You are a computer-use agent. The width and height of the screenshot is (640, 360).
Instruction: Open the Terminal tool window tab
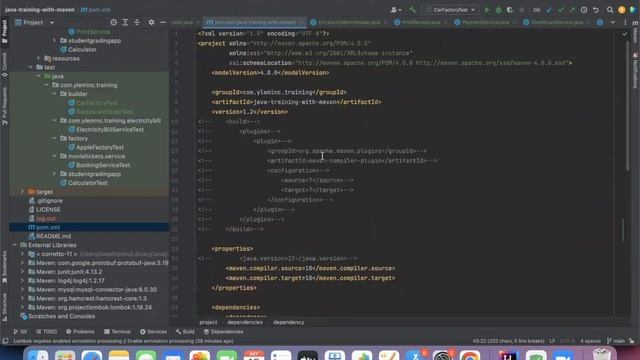[117, 331]
